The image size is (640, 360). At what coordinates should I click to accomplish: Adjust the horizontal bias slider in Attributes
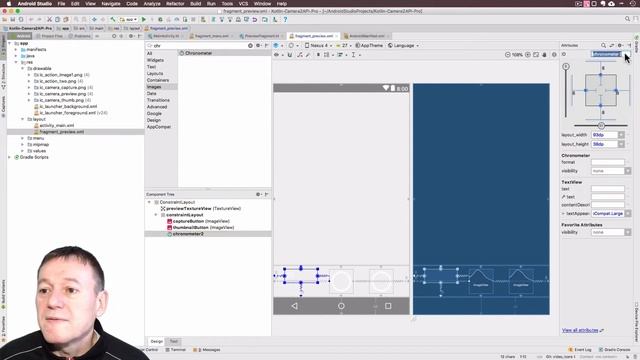coord(601,126)
